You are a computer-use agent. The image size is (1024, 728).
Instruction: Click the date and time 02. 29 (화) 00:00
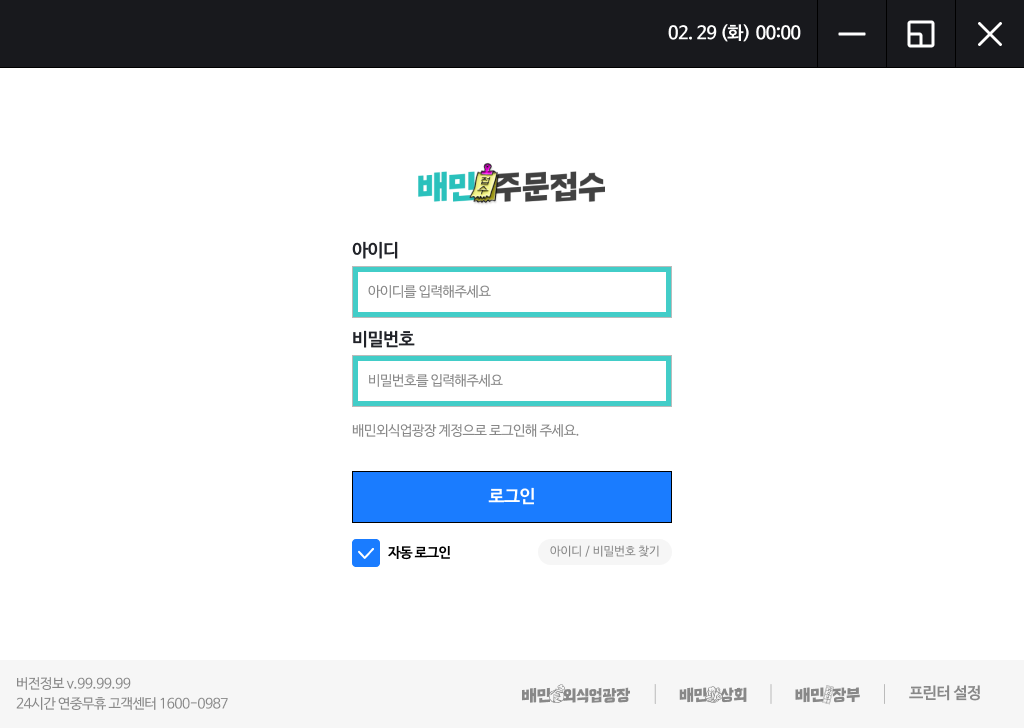(734, 33)
